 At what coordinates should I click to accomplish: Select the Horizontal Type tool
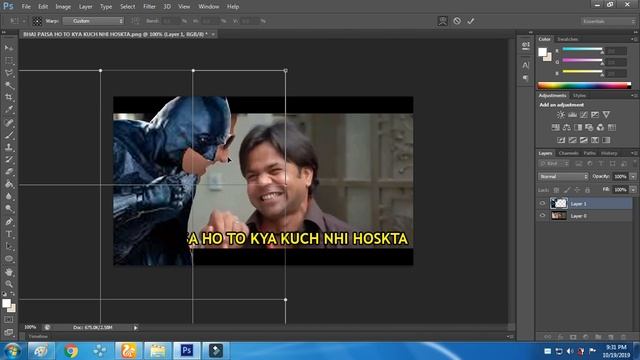(x=9, y=234)
